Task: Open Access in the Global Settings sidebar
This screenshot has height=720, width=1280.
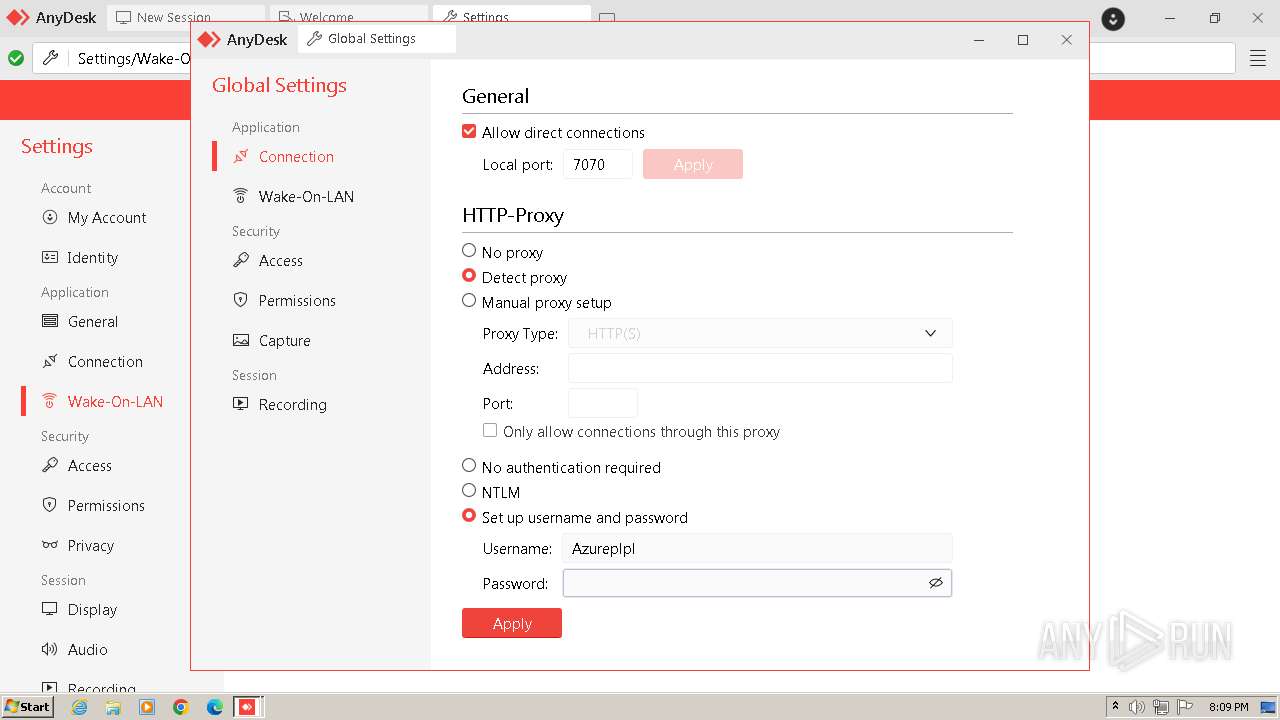Action: pyautogui.click(x=280, y=261)
